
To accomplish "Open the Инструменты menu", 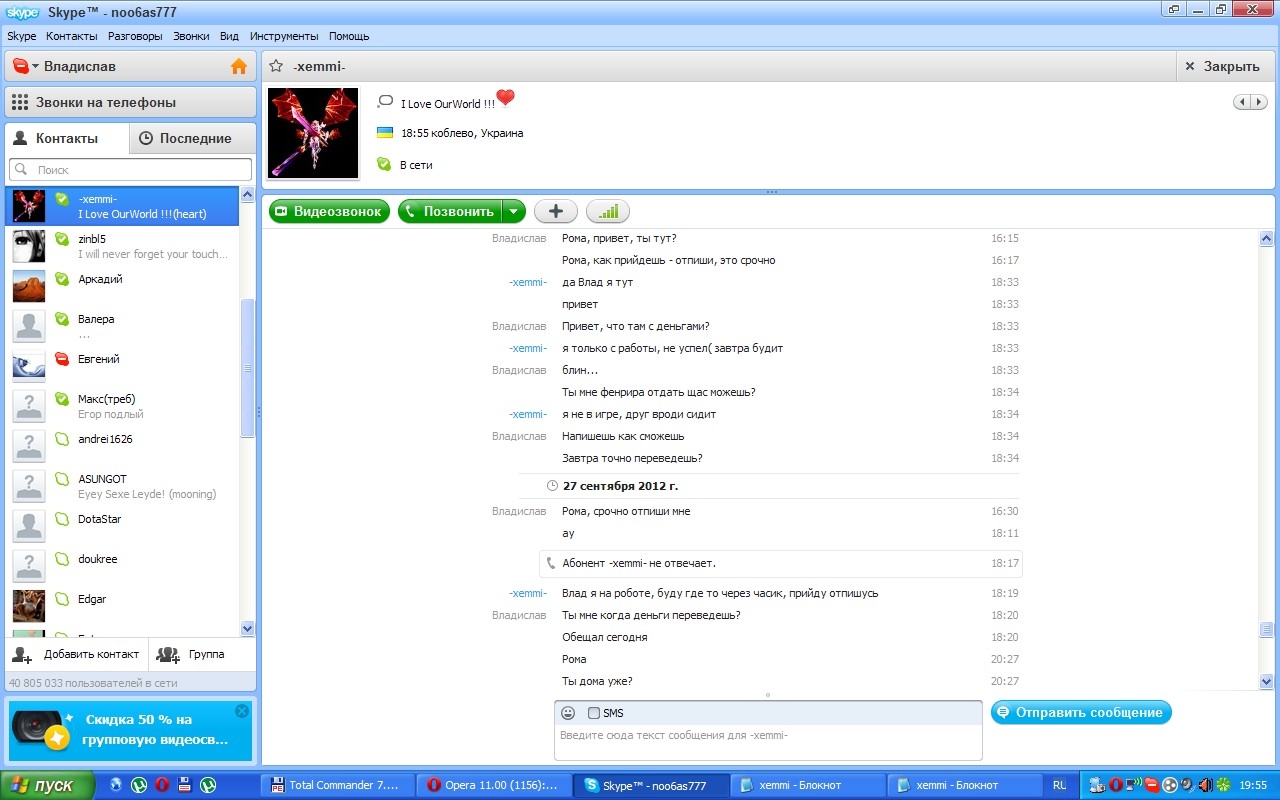I will click(x=284, y=36).
